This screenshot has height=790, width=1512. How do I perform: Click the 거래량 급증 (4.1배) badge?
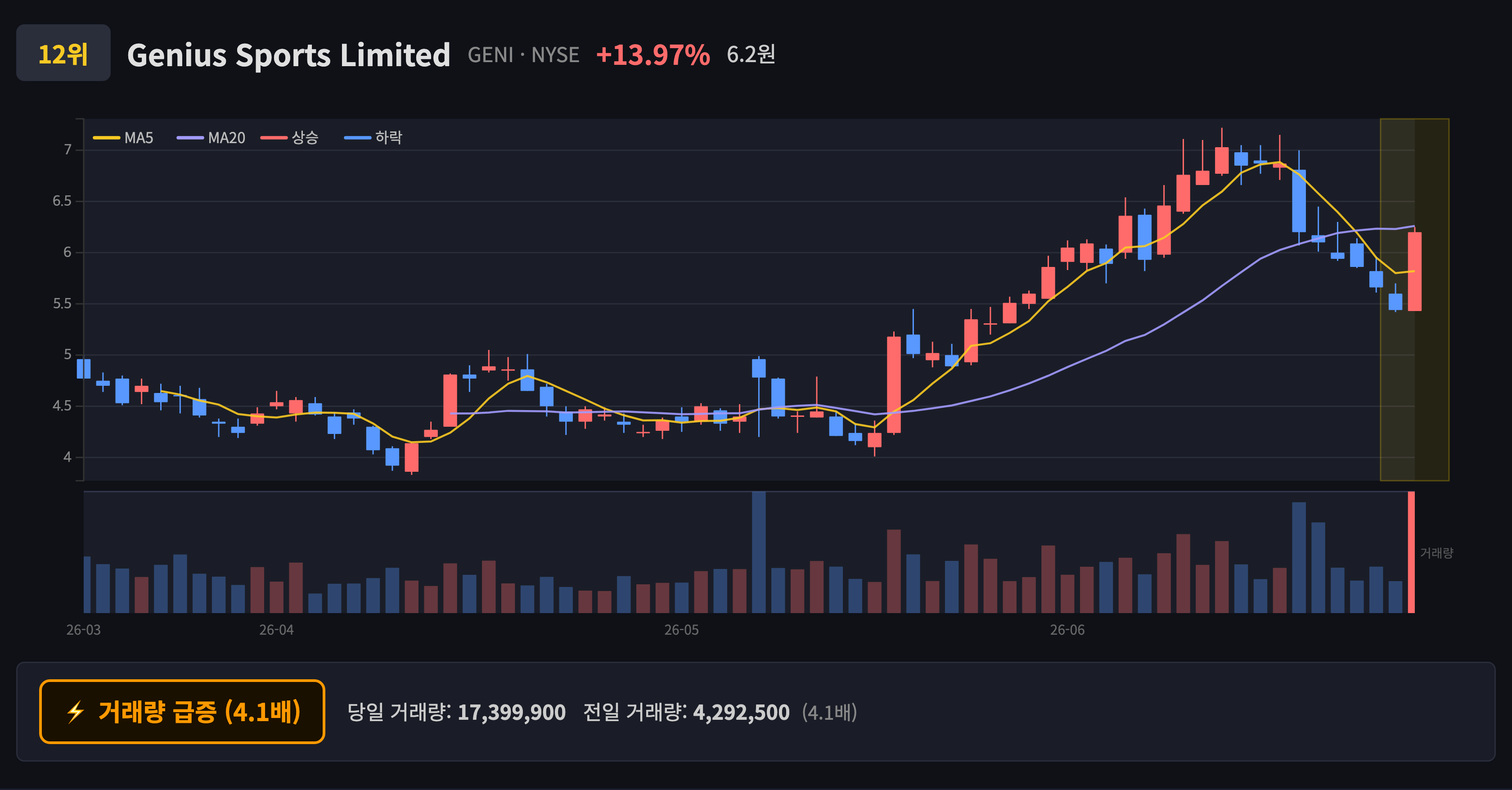(182, 711)
